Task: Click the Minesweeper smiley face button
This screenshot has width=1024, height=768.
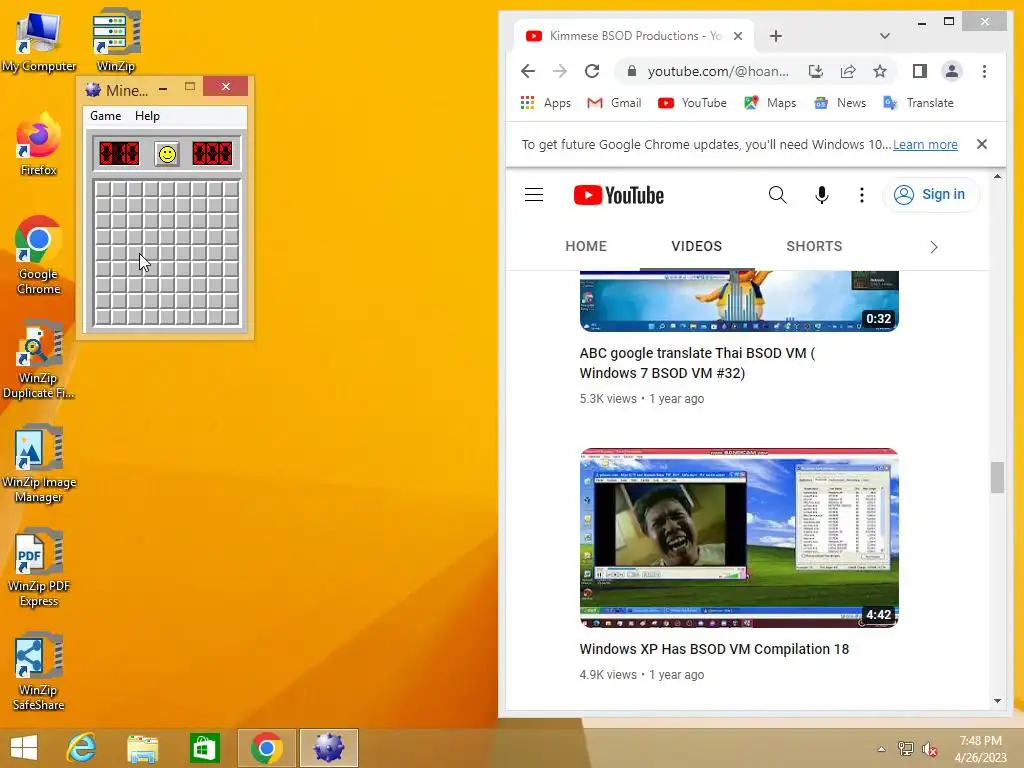Action: pyautogui.click(x=167, y=154)
